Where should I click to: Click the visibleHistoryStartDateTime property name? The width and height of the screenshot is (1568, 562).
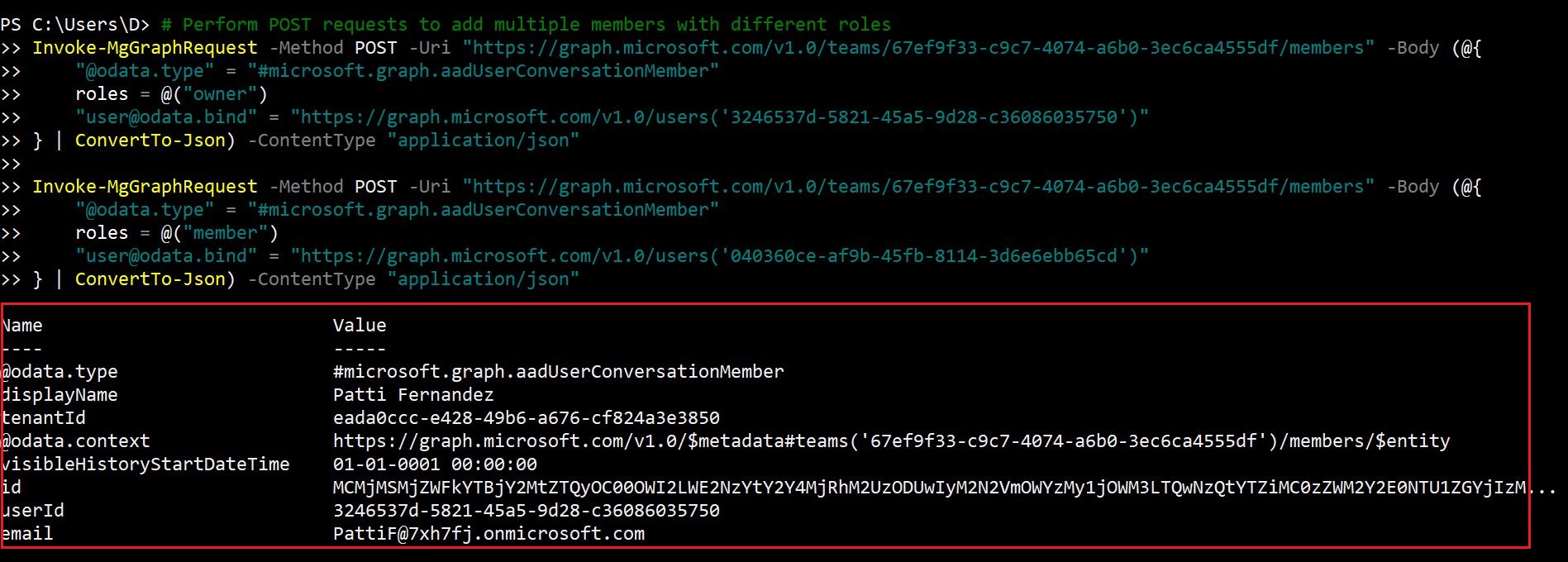pyautogui.click(x=145, y=464)
